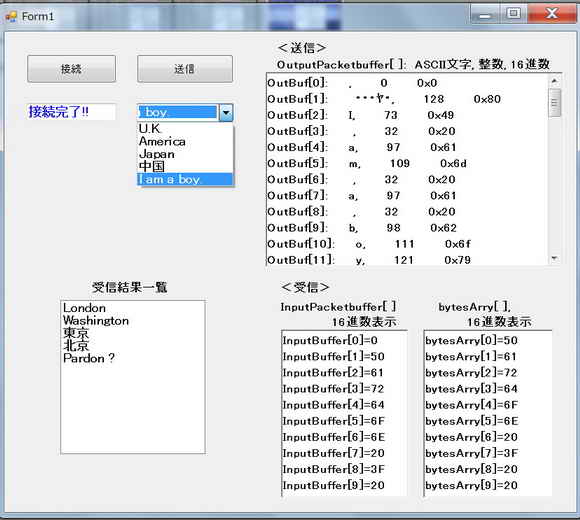Viewport: 580px width, 520px height.
Task: Pick Japan from the dropdown list
Action: pyautogui.click(x=185, y=154)
